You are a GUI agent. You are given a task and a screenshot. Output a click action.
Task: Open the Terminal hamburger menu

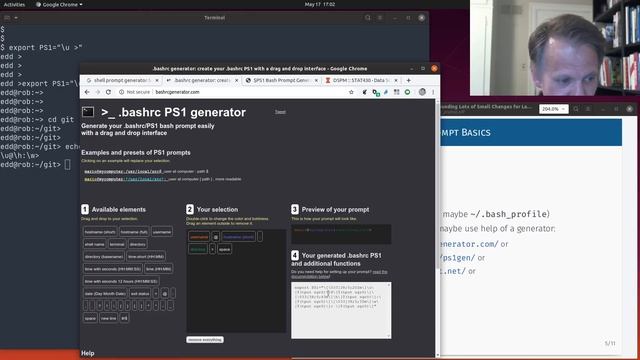coord(380,18)
